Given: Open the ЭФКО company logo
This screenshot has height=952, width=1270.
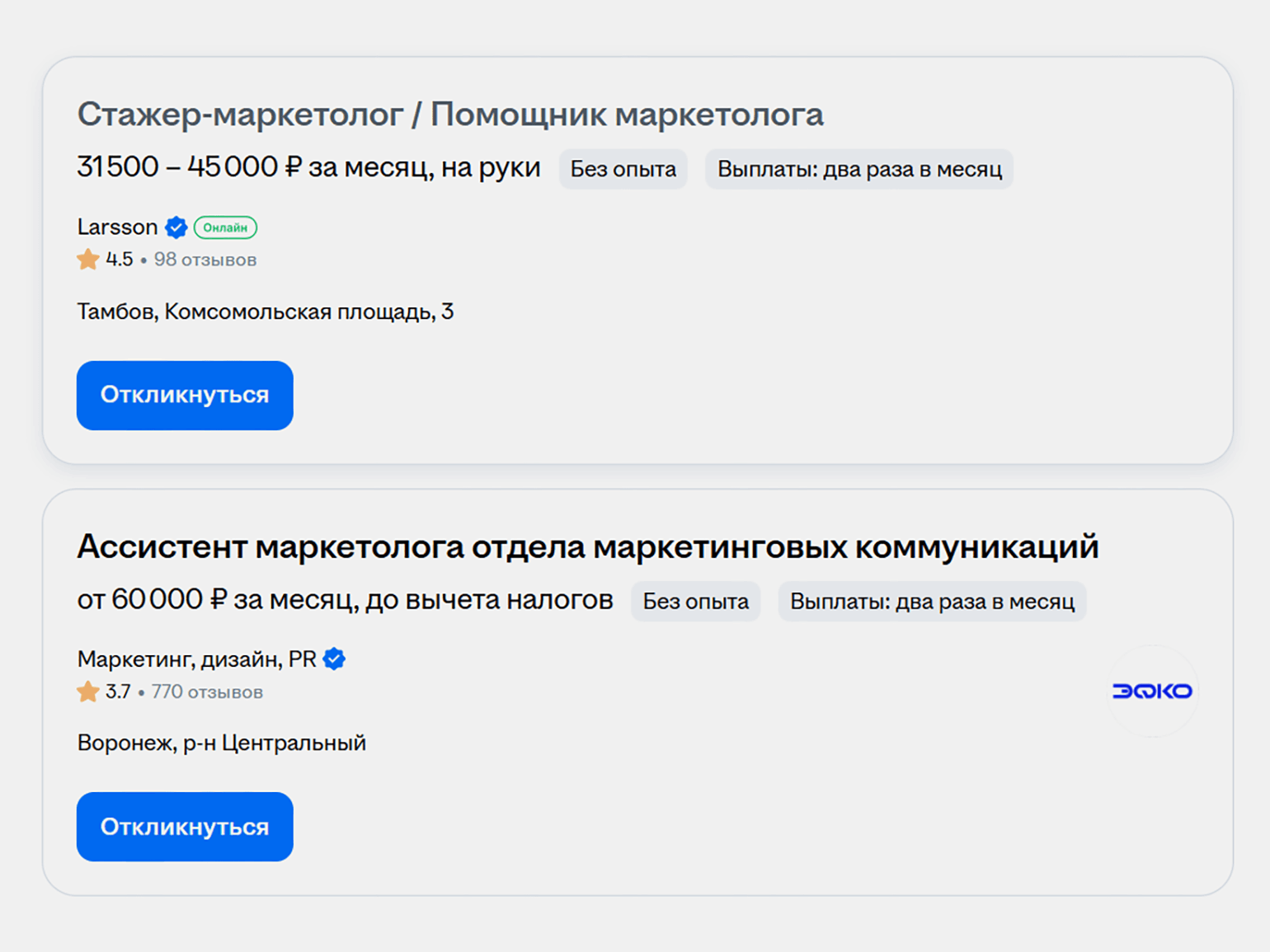Looking at the screenshot, I should (x=1151, y=691).
